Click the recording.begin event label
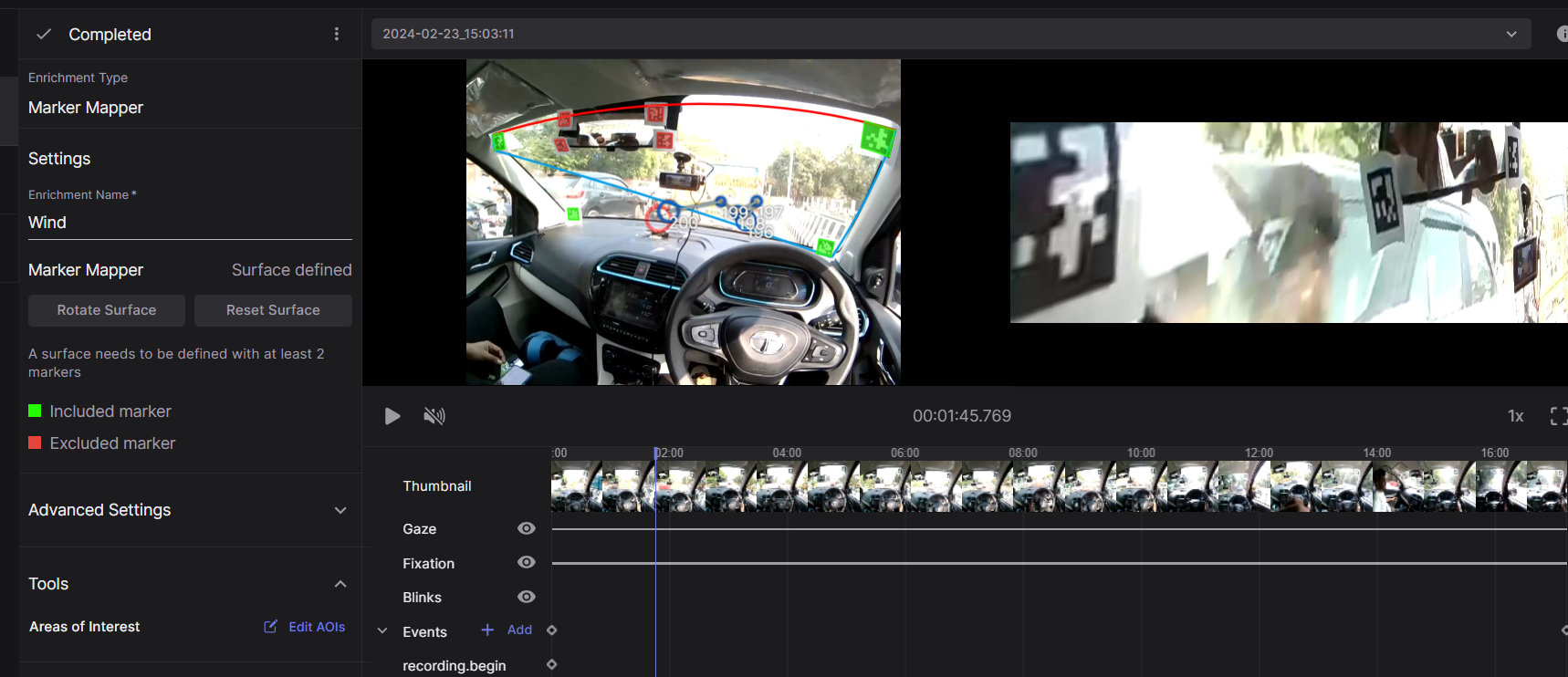1568x677 pixels. click(455, 666)
